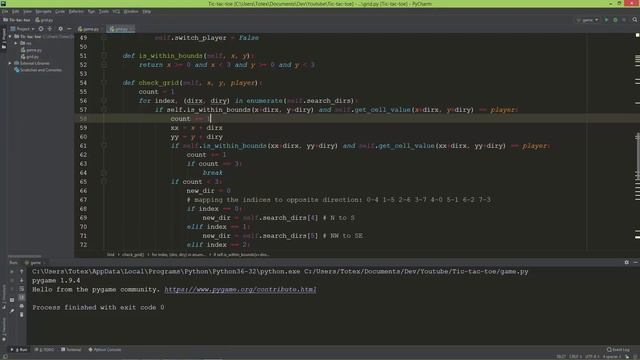The image size is (640, 360).
Task: Start debugging with the bug icon
Action: pos(615,20)
